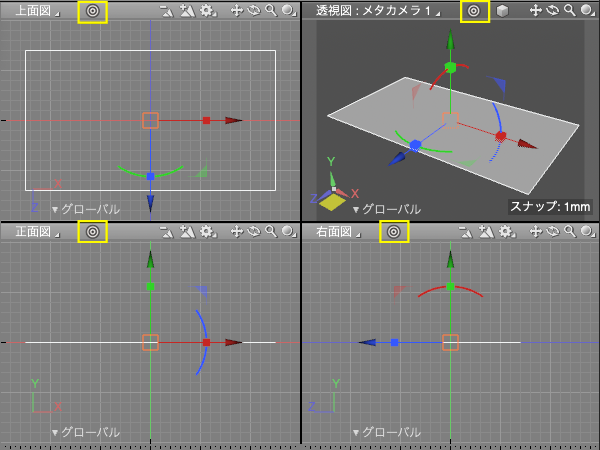600x450 pixels.
Task: Click the cube display icon in the perspective view
Action: pos(502,11)
